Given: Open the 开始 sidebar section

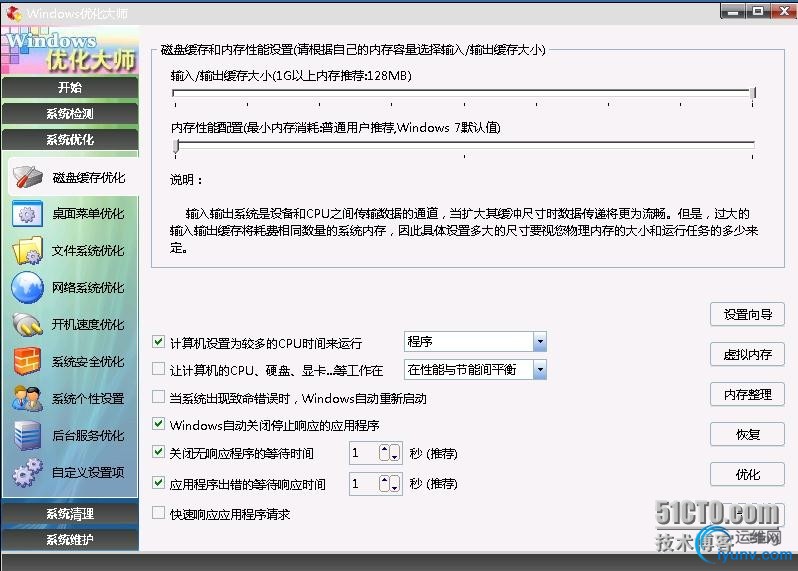Looking at the screenshot, I should (70, 88).
